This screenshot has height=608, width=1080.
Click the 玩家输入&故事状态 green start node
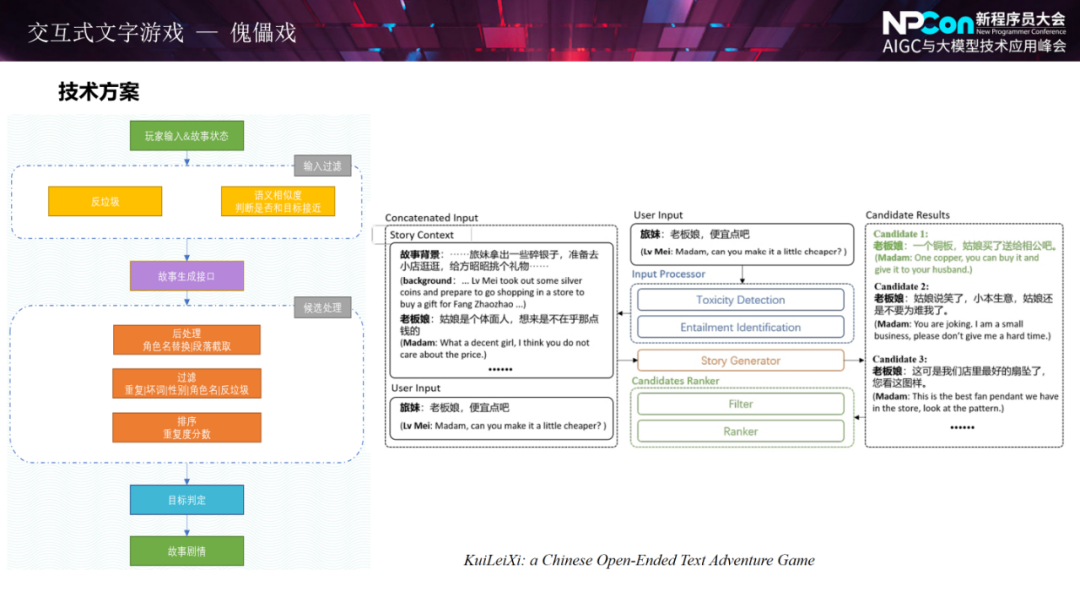(186, 135)
